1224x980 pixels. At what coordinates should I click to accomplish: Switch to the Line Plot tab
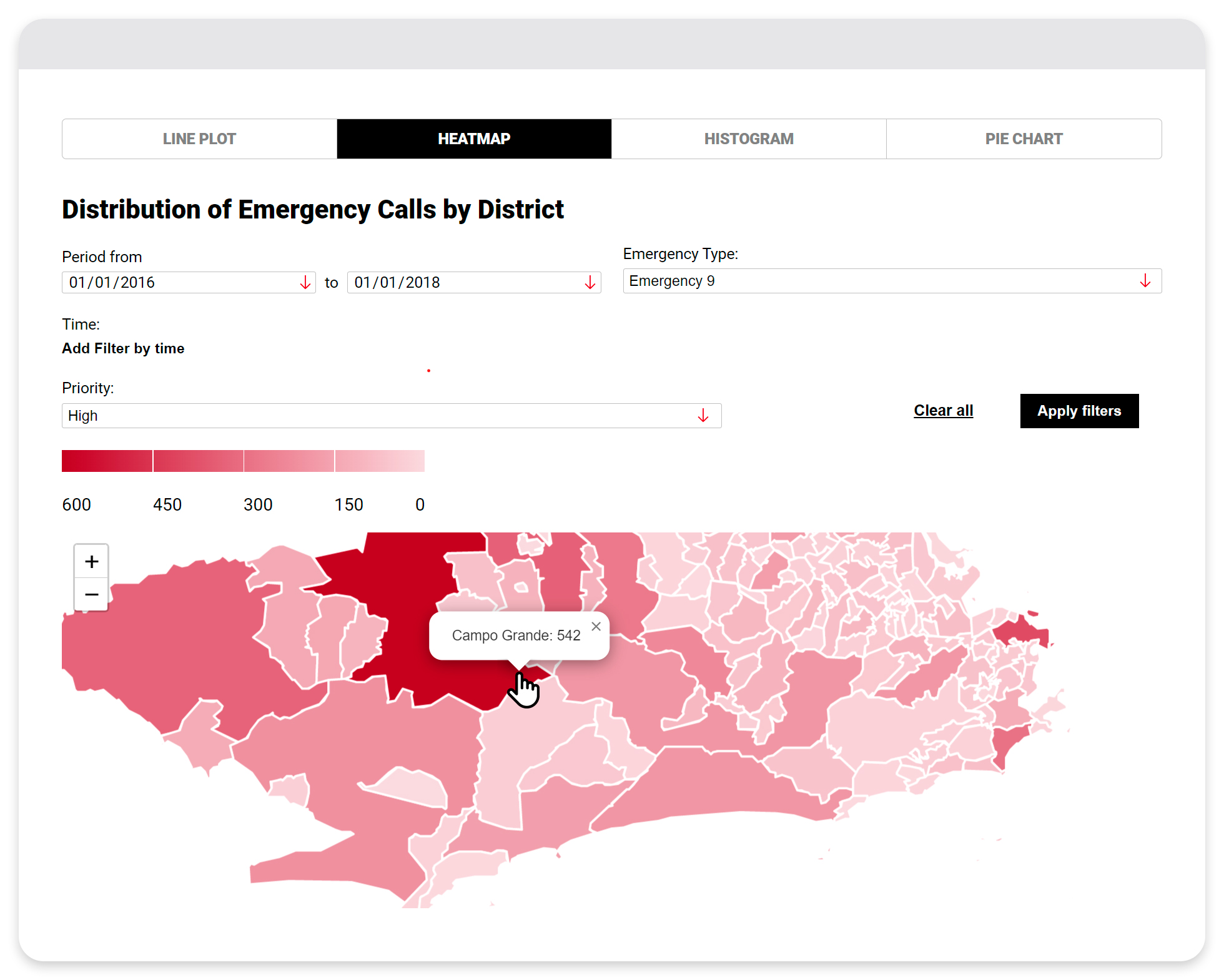[199, 139]
